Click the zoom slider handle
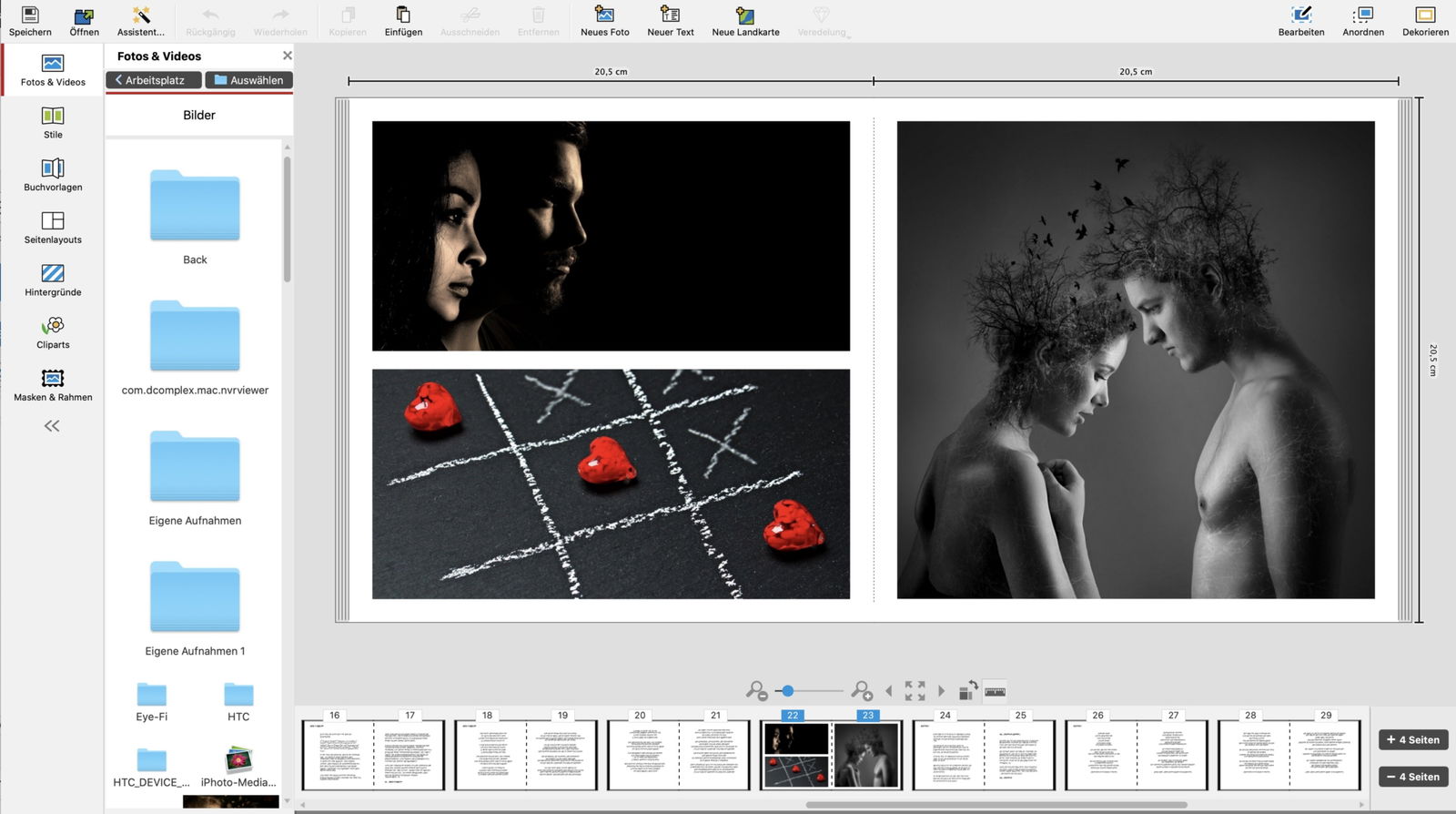This screenshot has height=814, width=1456. 788,691
